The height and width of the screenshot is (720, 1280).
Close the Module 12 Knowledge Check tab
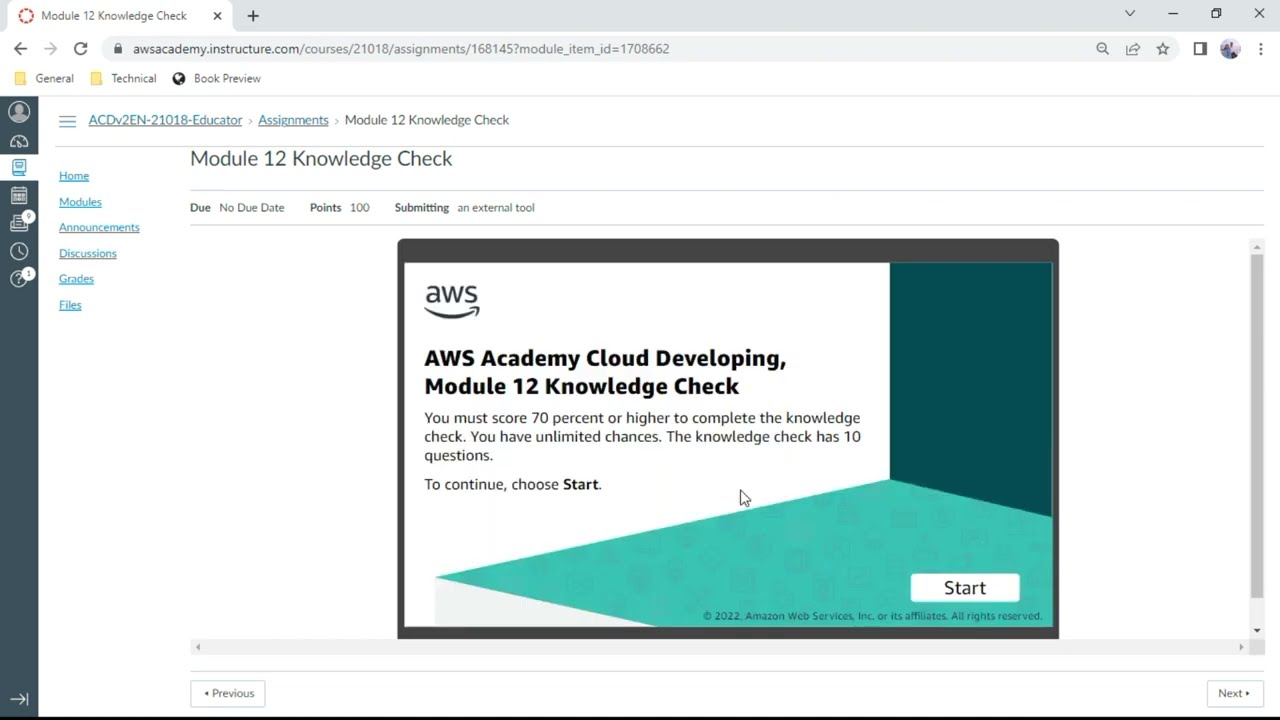tap(217, 16)
